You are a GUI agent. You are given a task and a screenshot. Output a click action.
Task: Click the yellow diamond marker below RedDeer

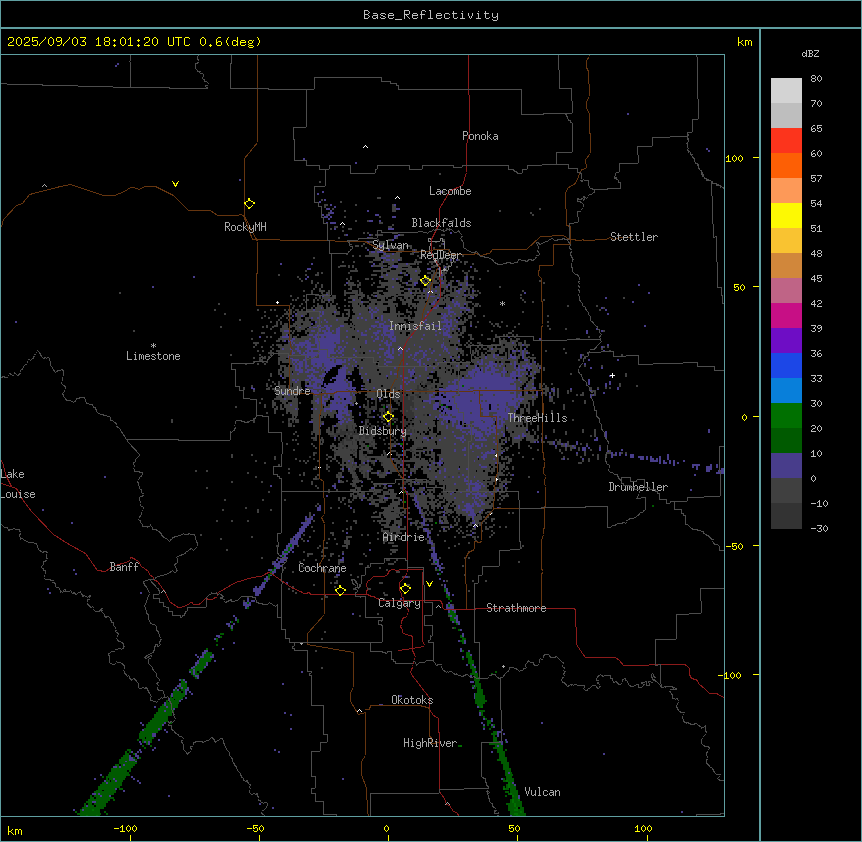(x=426, y=281)
